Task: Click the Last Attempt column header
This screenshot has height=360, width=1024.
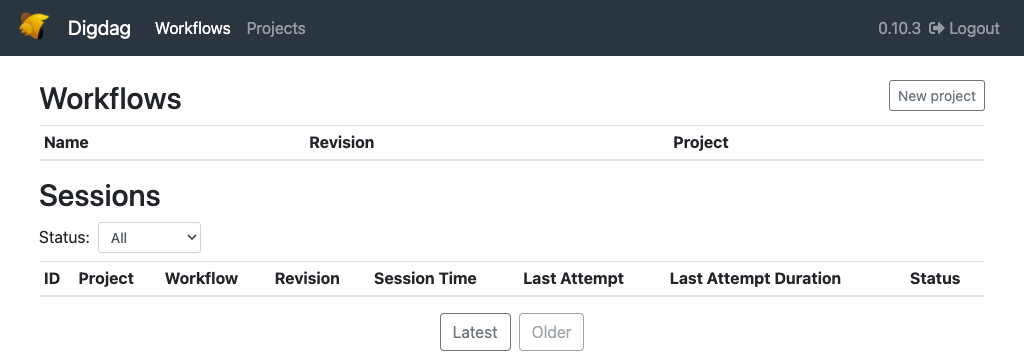Action: [x=573, y=278]
